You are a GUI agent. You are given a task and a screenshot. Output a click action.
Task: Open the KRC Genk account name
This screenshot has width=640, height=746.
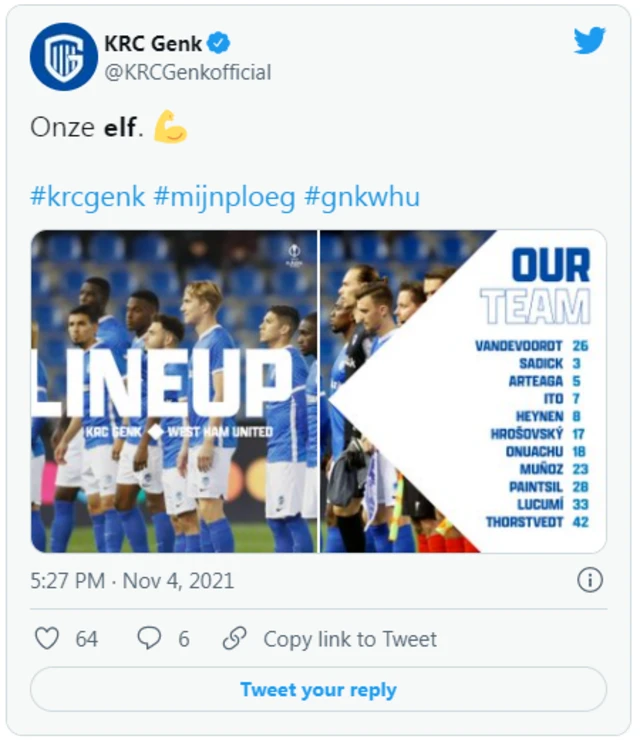point(153,43)
